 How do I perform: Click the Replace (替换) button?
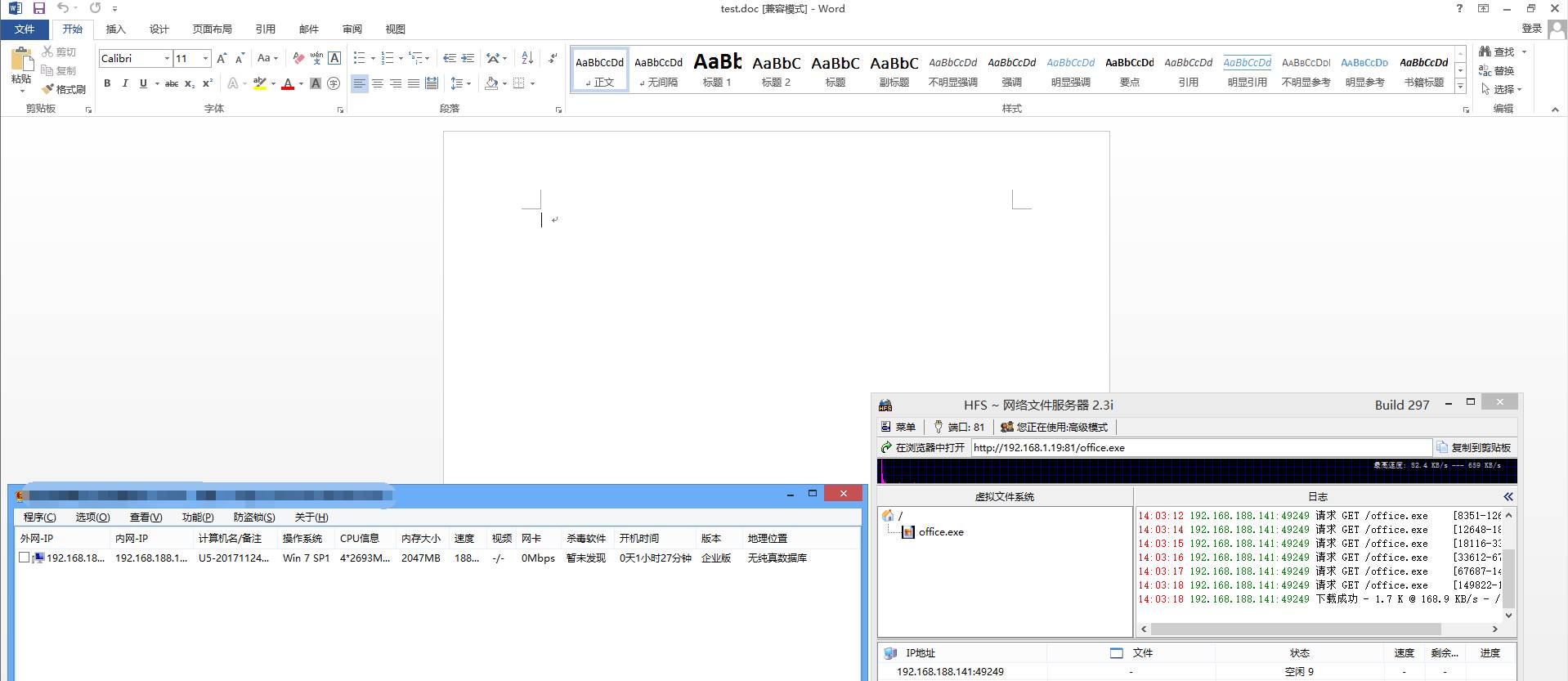pos(1497,70)
